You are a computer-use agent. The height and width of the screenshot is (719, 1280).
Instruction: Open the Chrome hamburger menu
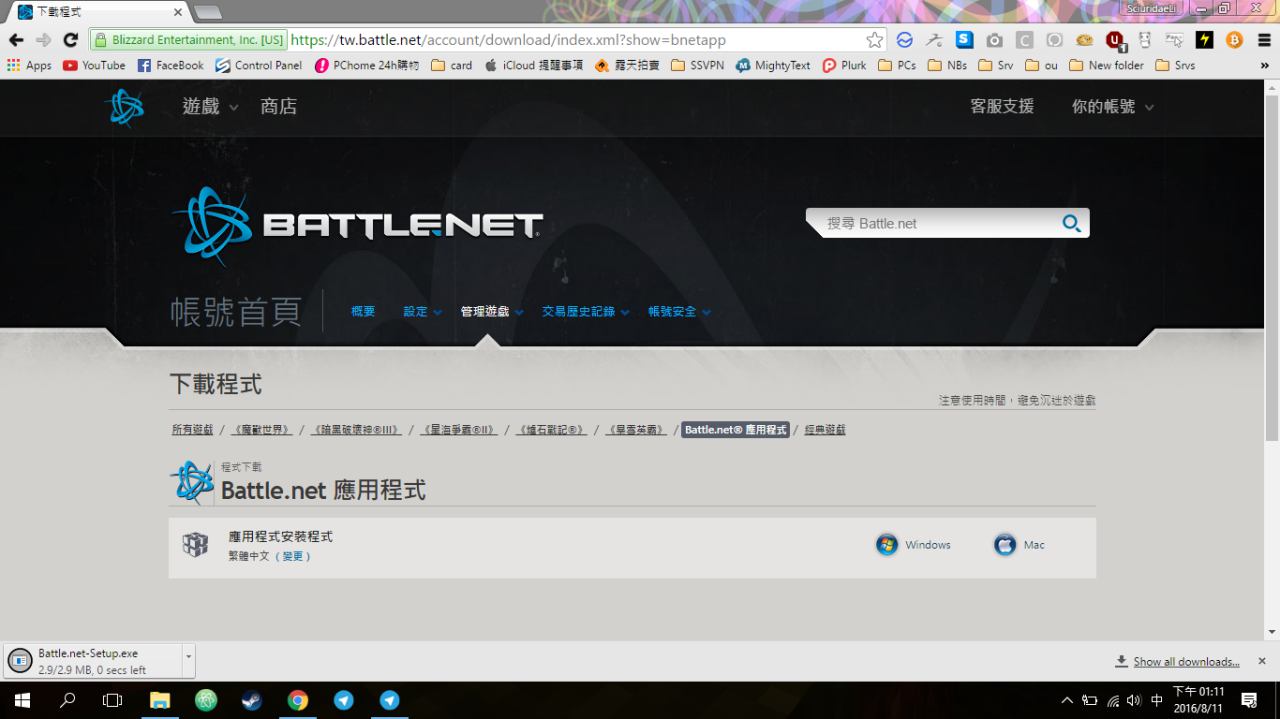tap(1264, 40)
